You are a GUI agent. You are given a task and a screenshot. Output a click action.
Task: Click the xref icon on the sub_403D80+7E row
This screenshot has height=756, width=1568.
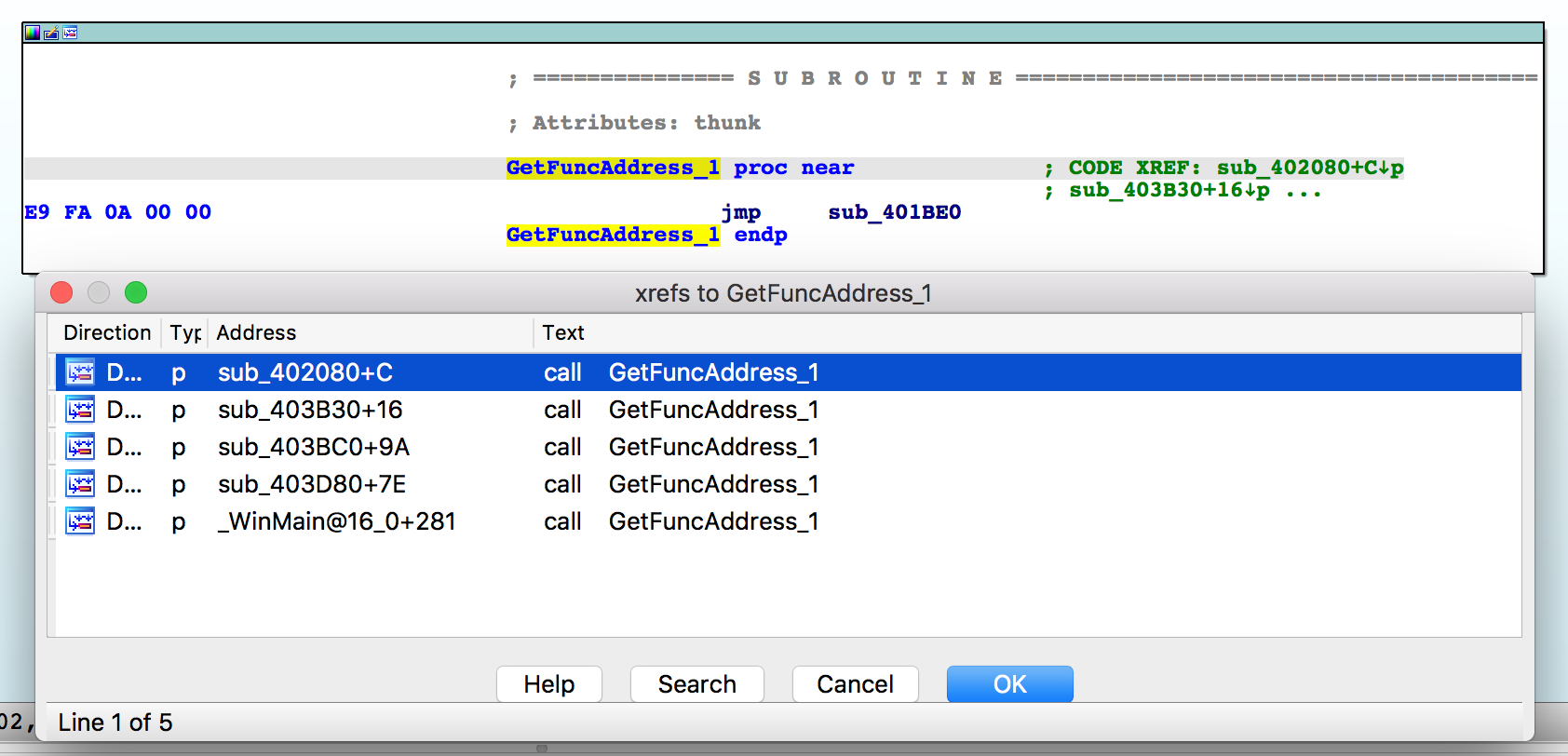tap(80, 484)
